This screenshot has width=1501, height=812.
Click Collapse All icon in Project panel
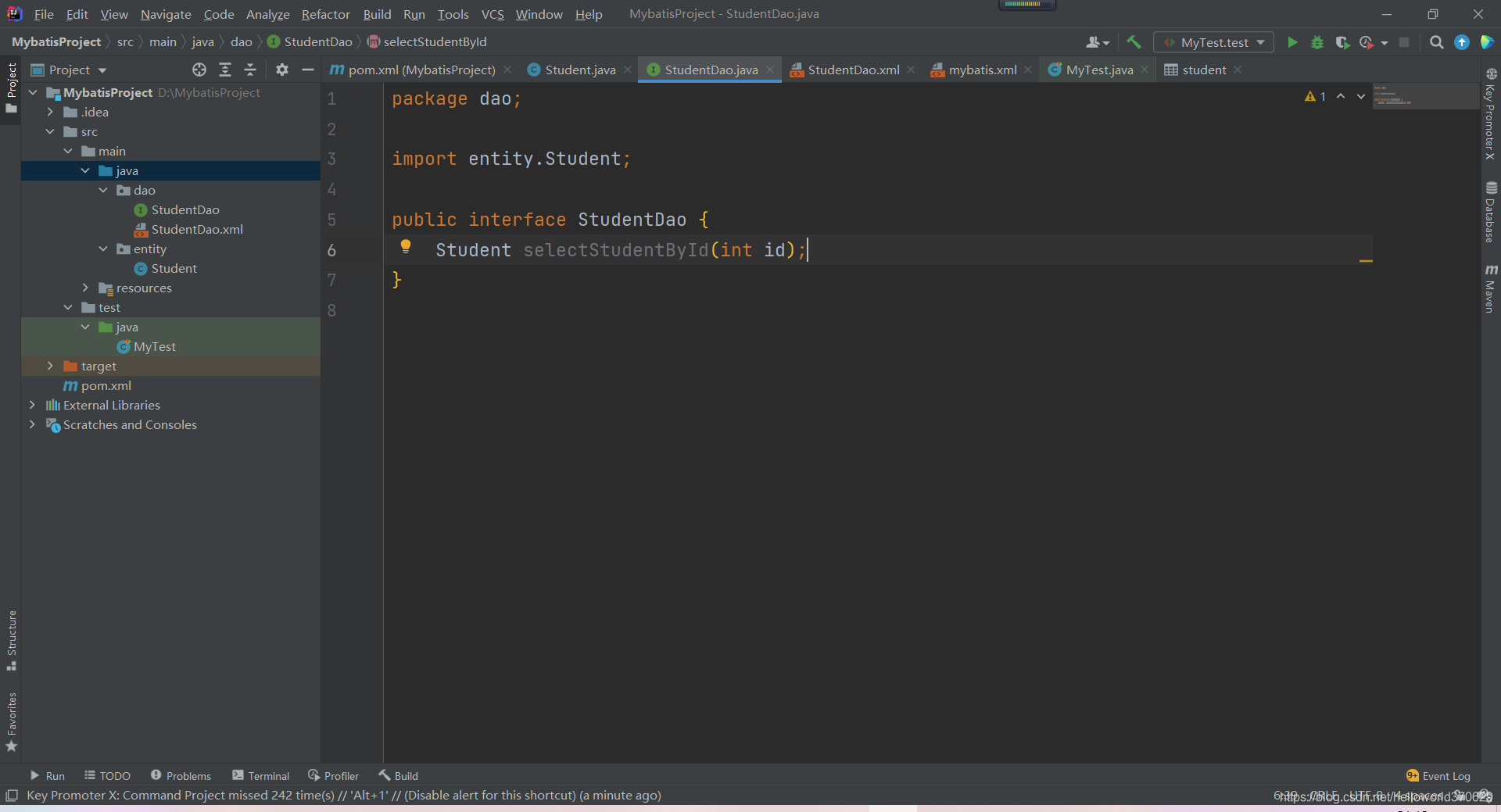(250, 70)
